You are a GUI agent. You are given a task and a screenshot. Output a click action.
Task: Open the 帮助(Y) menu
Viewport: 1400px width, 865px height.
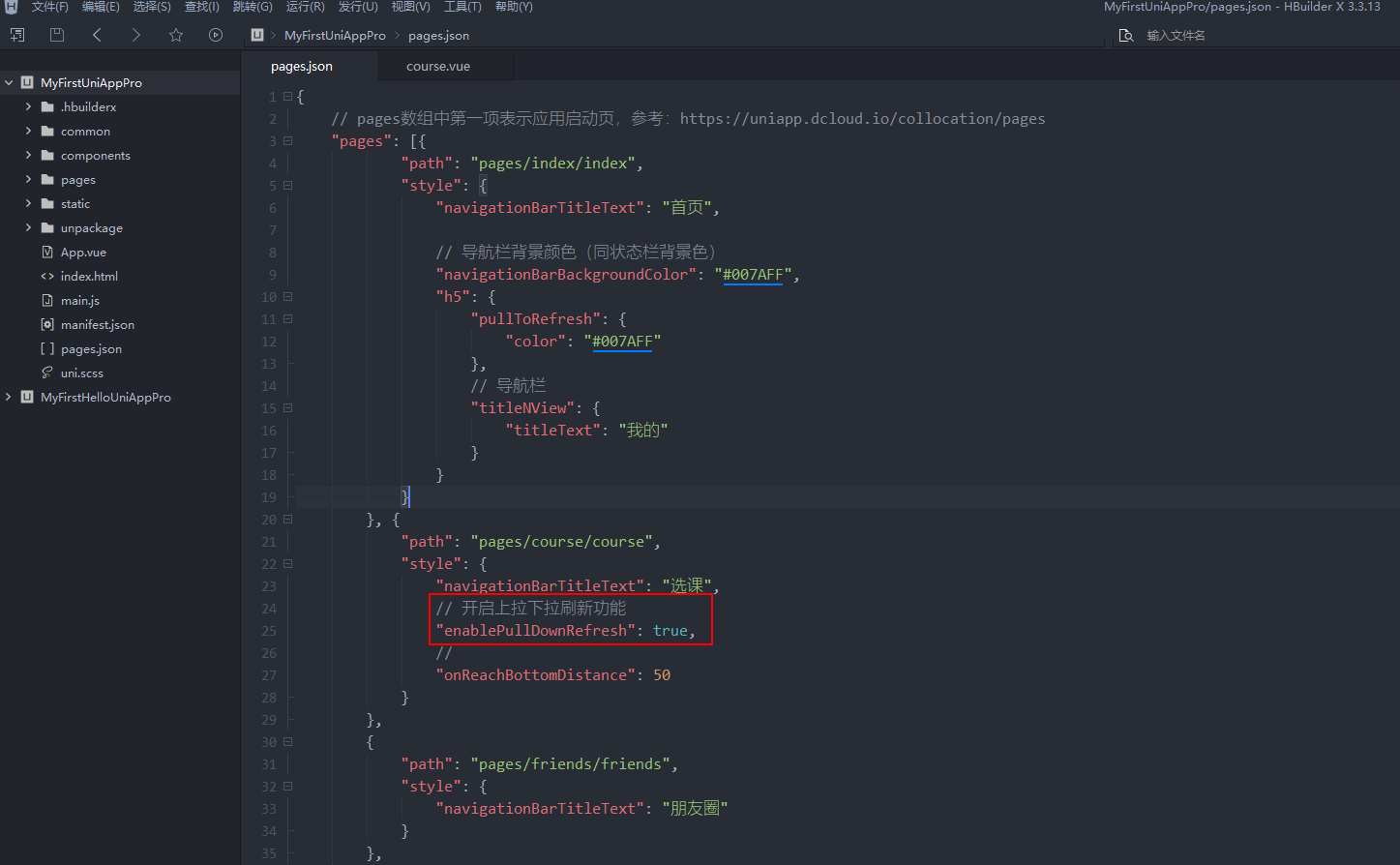514,7
